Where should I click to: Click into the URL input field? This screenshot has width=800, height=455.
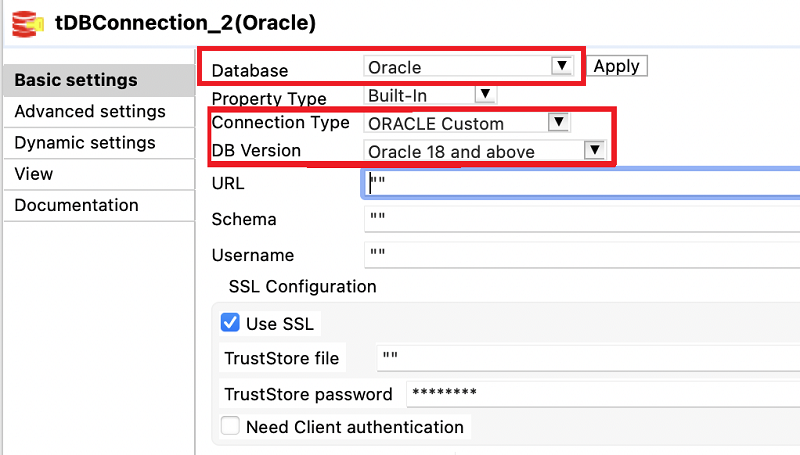click(580, 184)
